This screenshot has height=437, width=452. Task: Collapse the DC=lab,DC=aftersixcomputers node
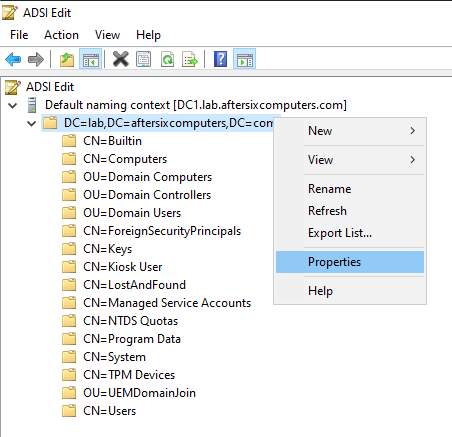[32, 124]
